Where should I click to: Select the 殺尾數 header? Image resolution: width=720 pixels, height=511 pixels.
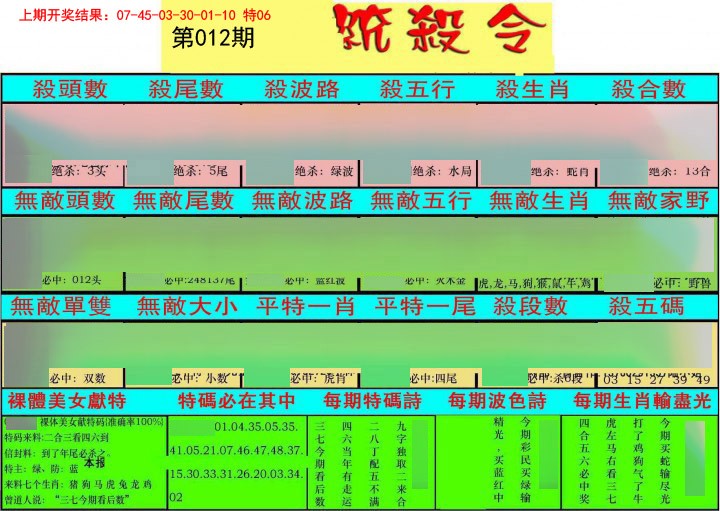[186, 89]
